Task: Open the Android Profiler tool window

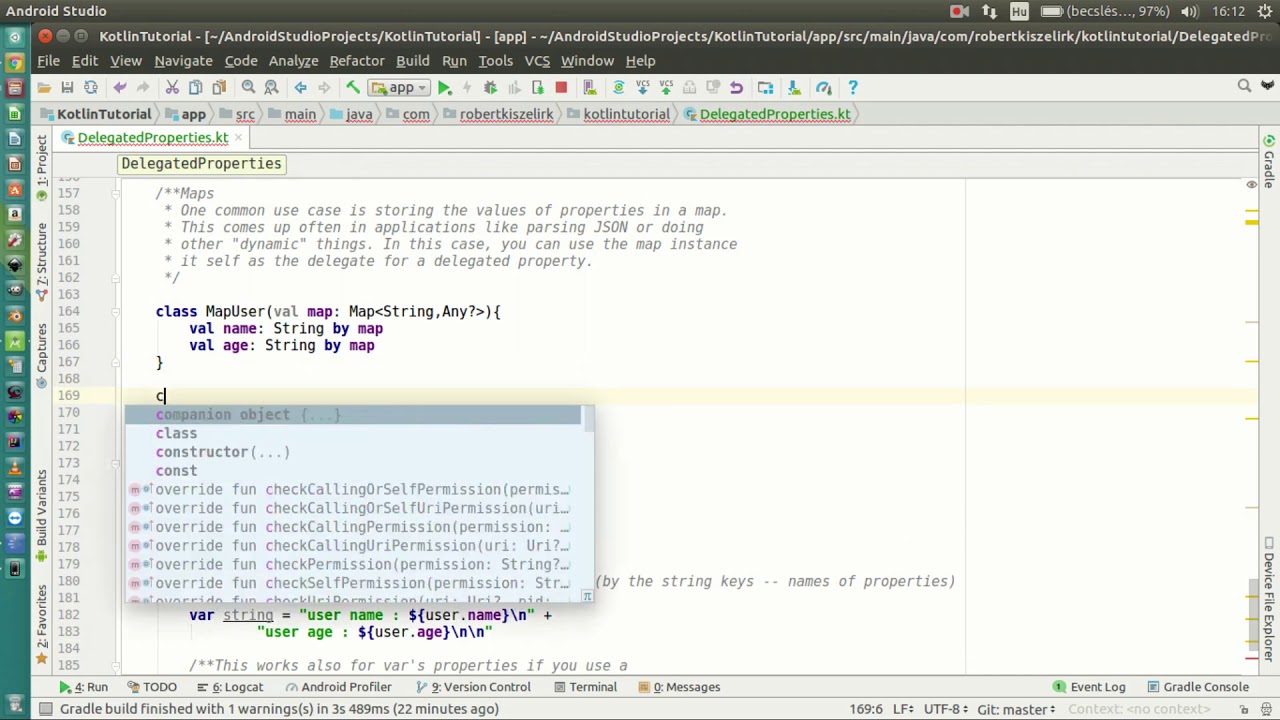Action: (337, 687)
